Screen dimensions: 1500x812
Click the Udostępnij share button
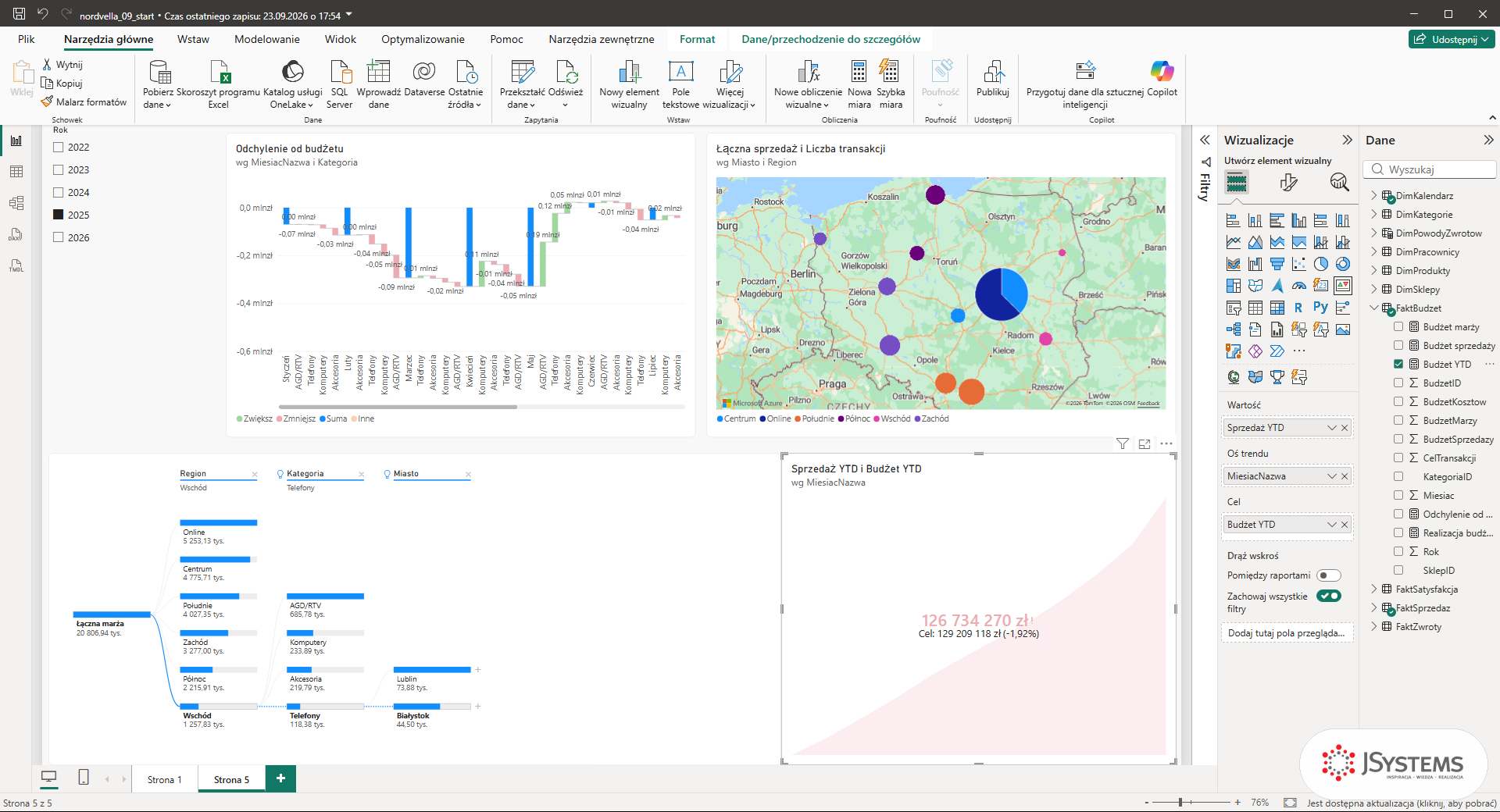1452,39
